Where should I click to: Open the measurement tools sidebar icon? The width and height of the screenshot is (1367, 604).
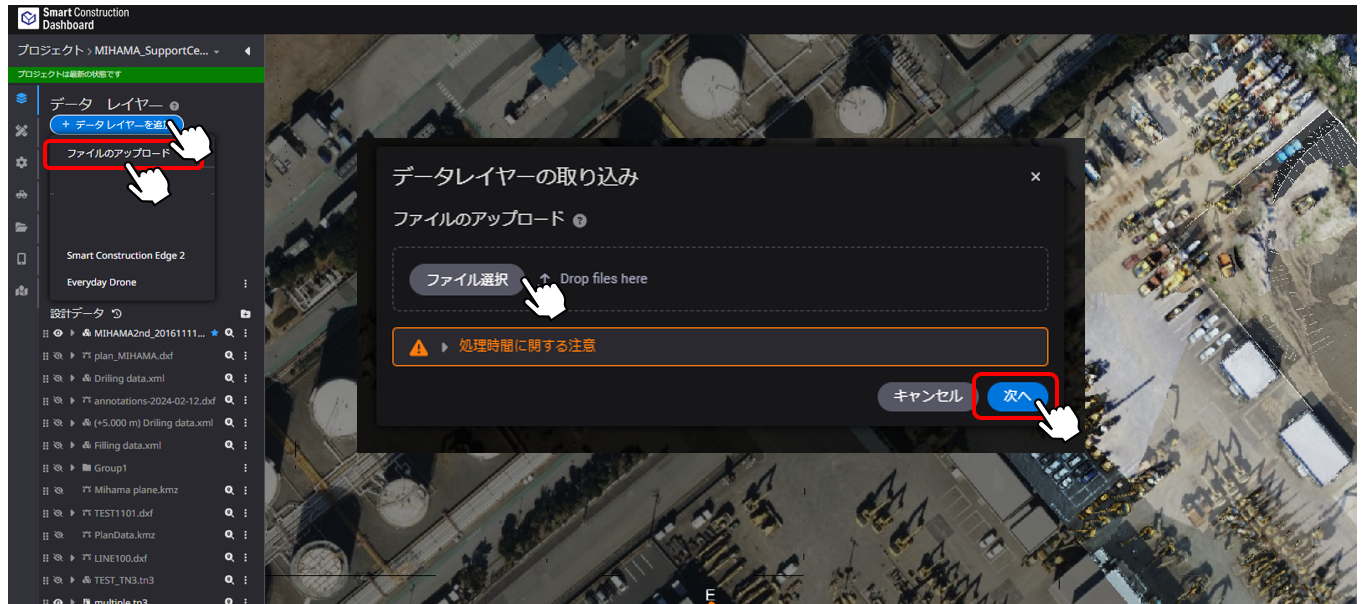click(x=21, y=130)
